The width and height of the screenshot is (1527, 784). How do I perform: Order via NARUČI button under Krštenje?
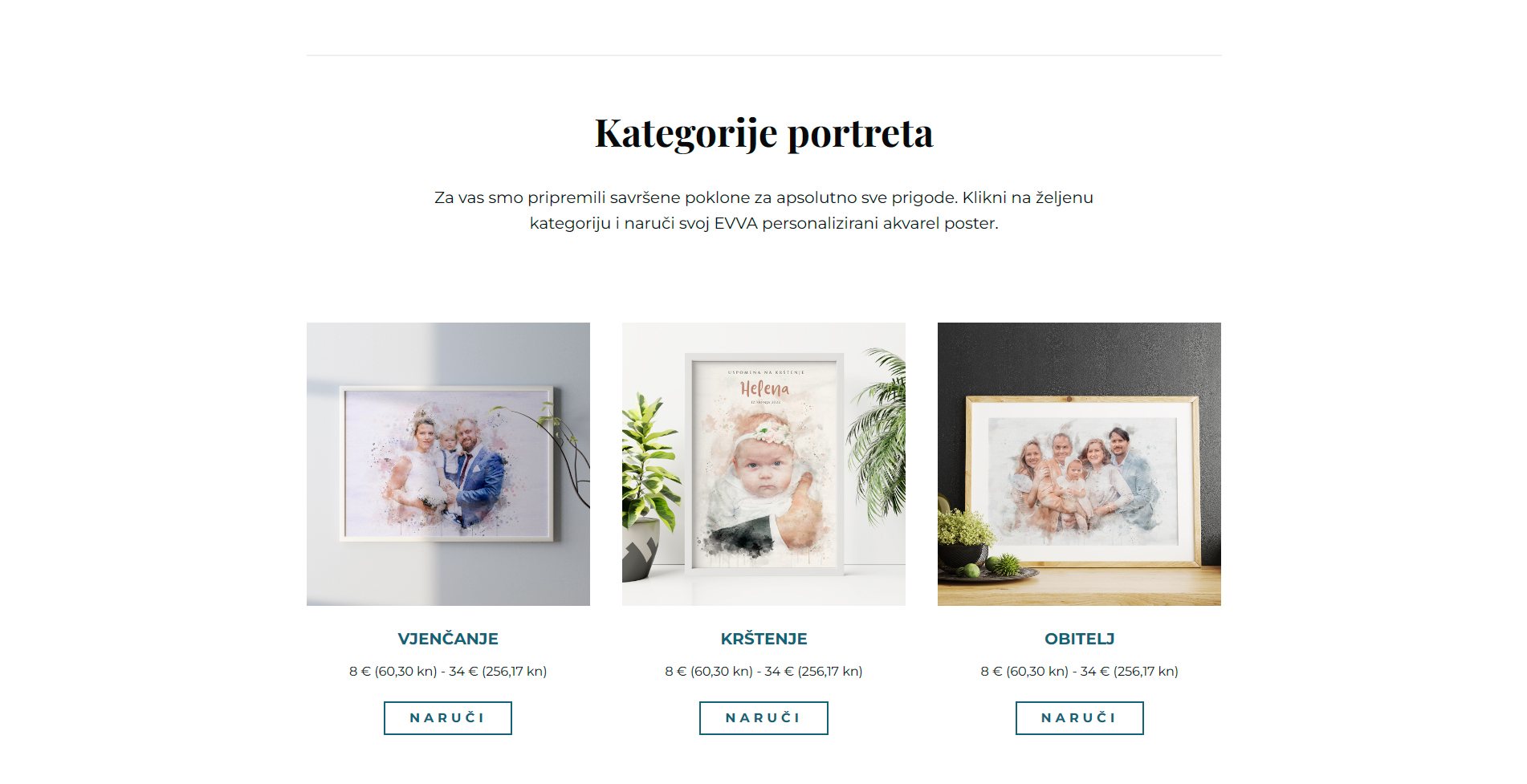tap(763, 718)
